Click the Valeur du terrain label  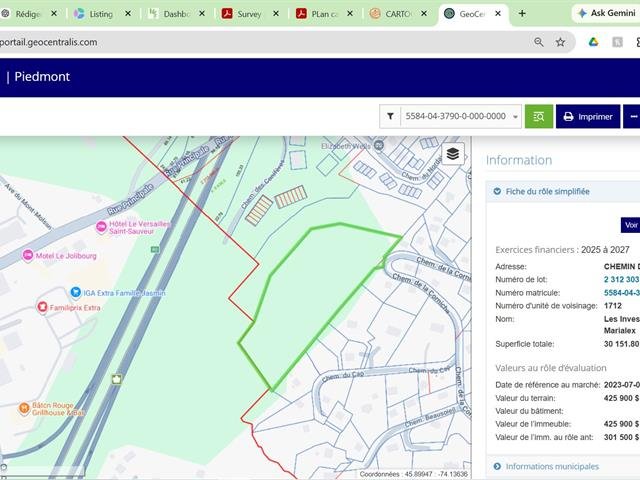pyautogui.click(x=525, y=398)
